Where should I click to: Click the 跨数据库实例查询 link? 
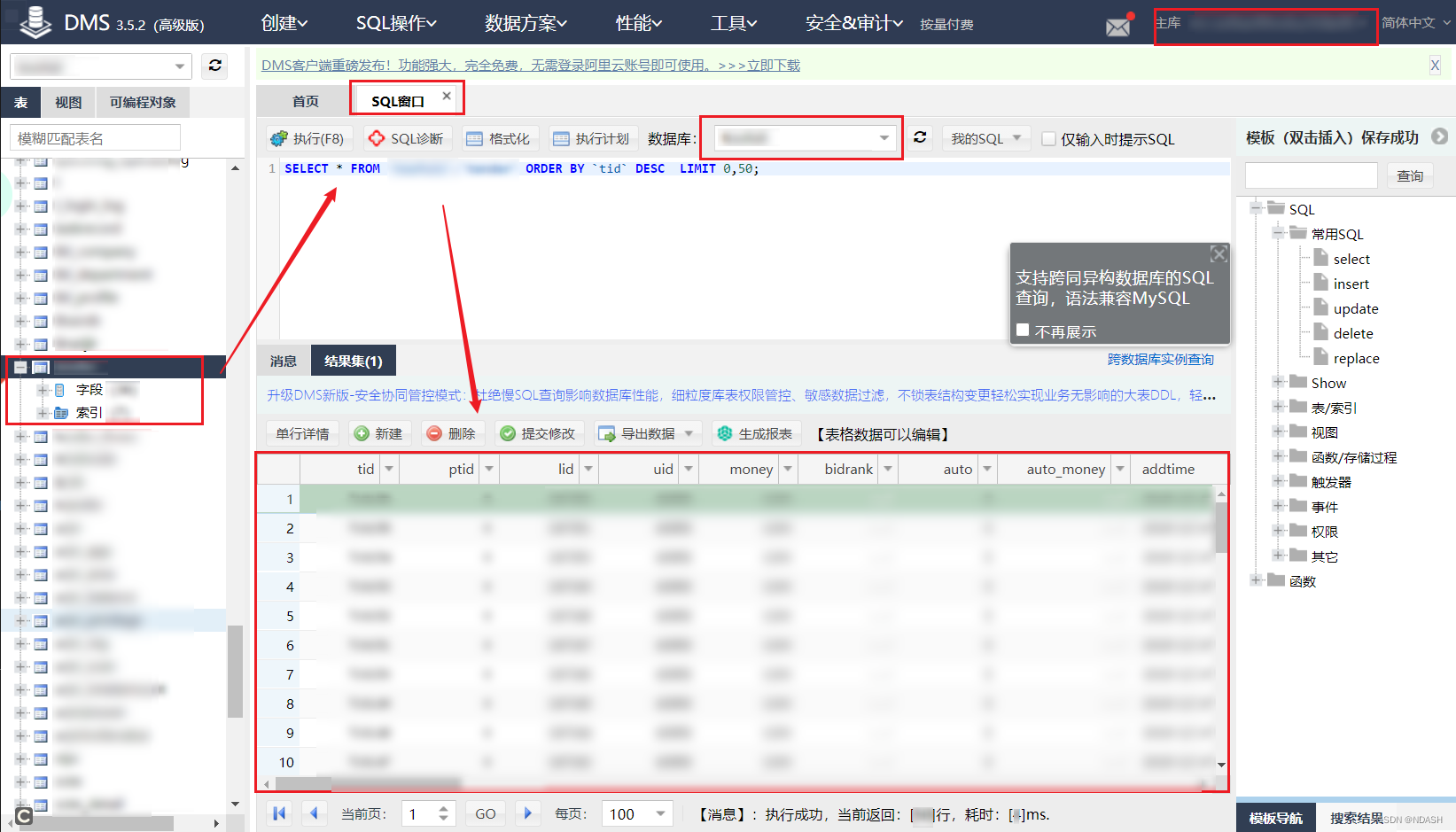[x=1161, y=359]
